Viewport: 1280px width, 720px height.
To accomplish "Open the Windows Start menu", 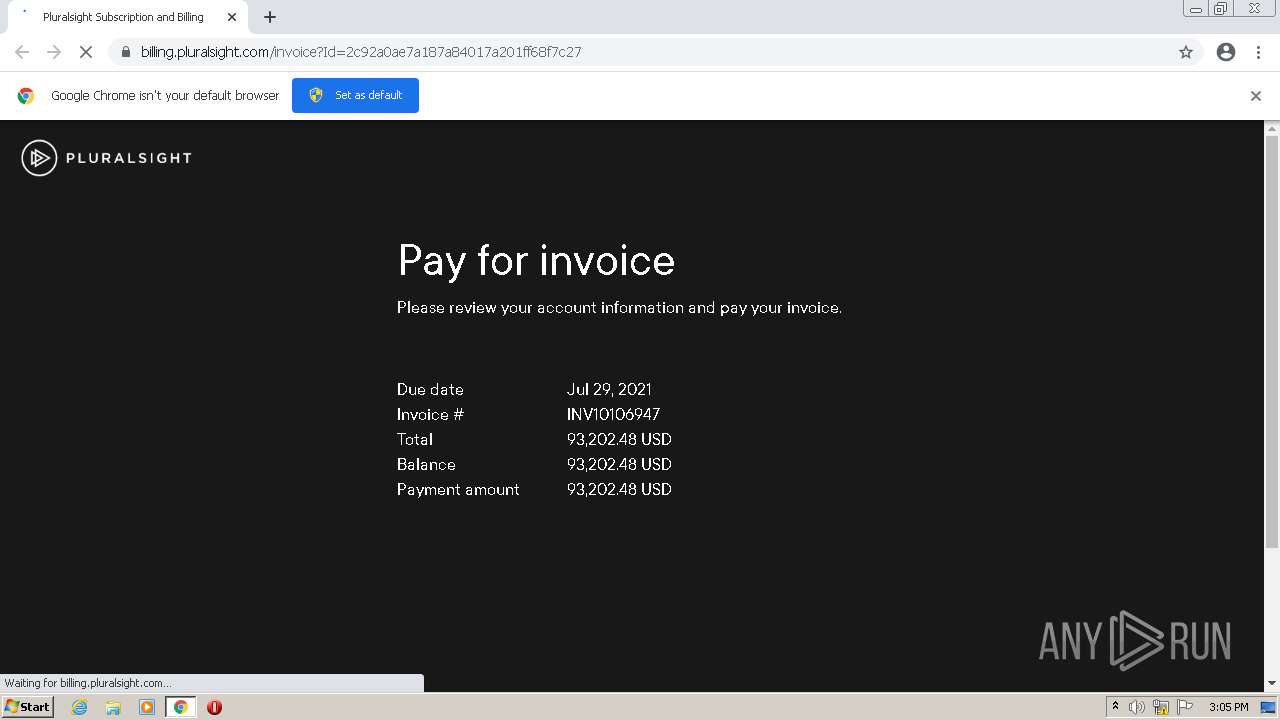I will [28, 707].
